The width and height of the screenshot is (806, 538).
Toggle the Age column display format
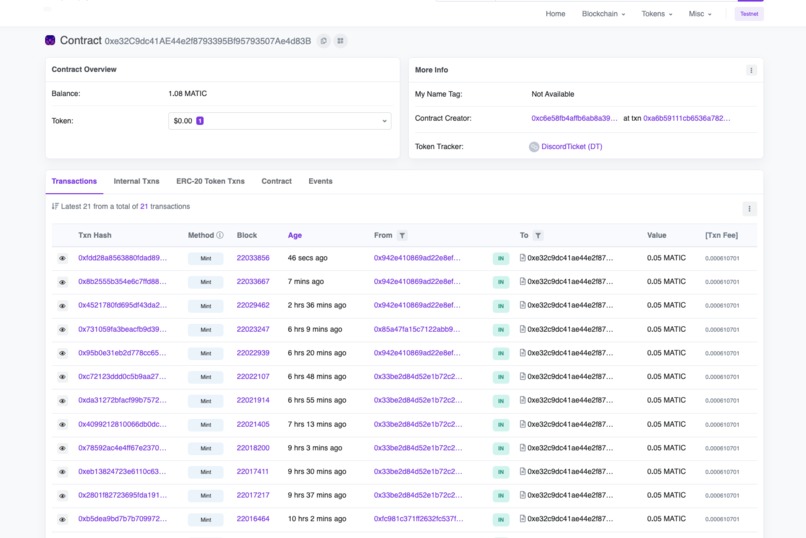point(295,235)
